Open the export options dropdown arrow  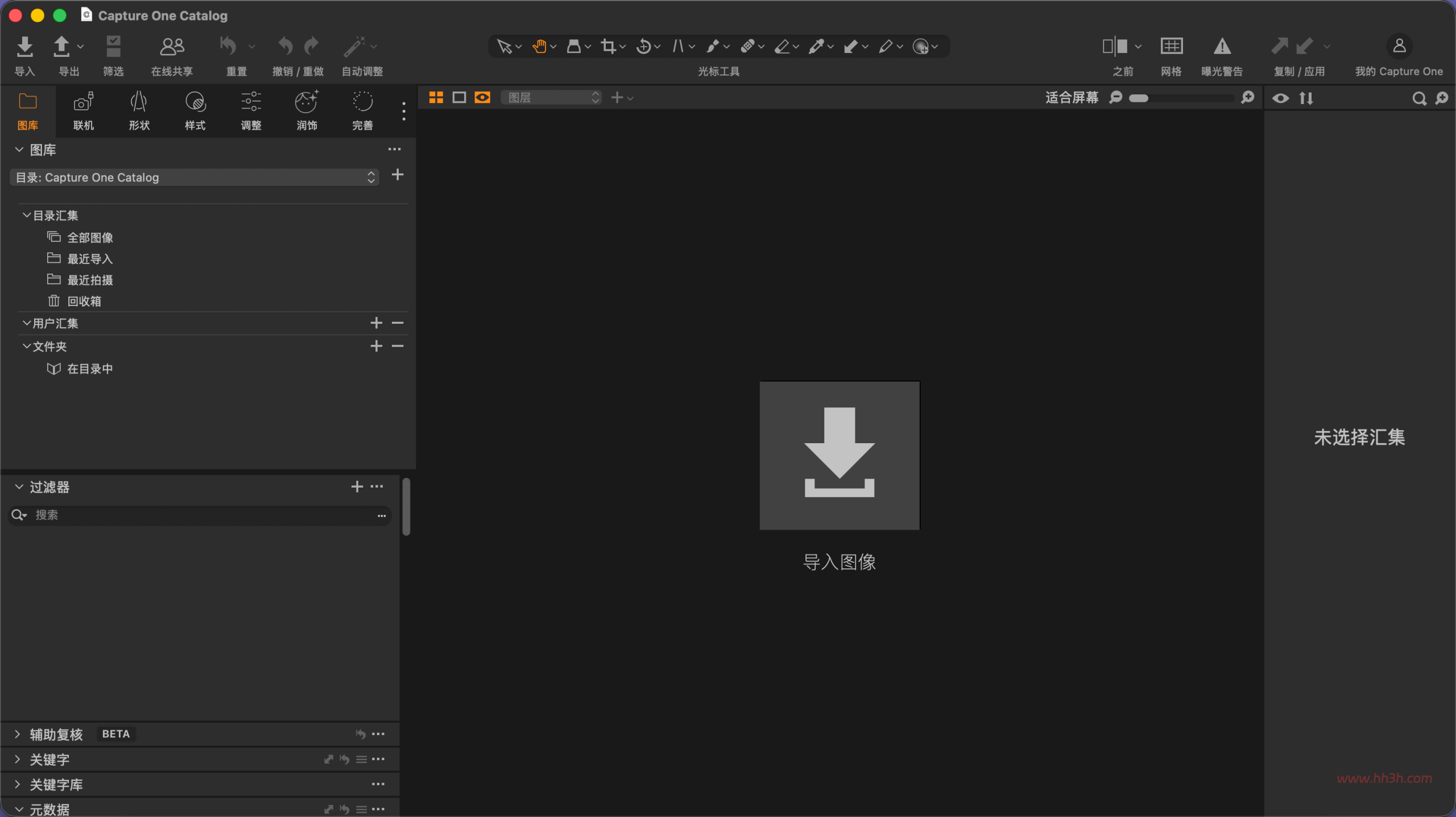pos(80,46)
